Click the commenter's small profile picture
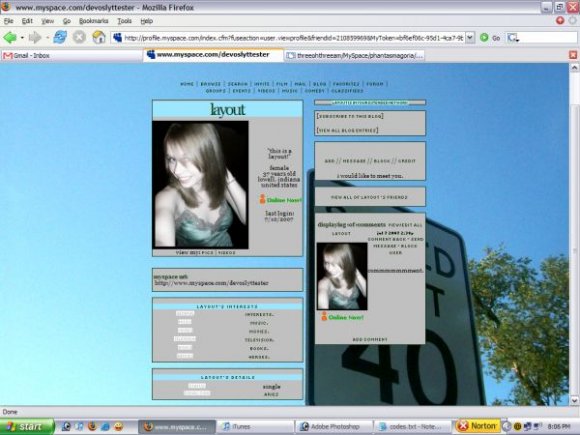The height and width of the screenshot is (435, 580). pyautogui.click(x=342, y=276)
